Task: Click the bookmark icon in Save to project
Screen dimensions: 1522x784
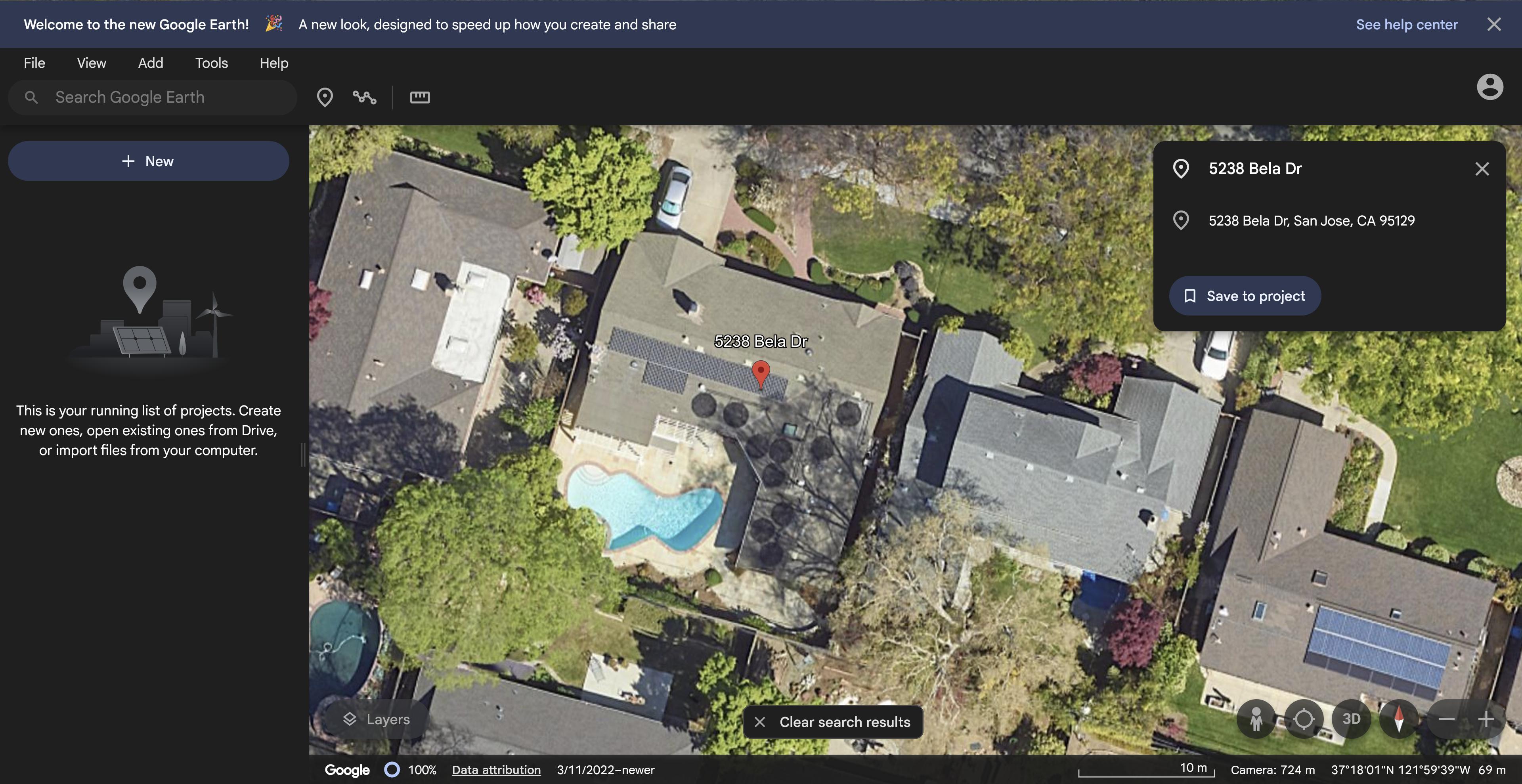Action: tap(1190, 295)
